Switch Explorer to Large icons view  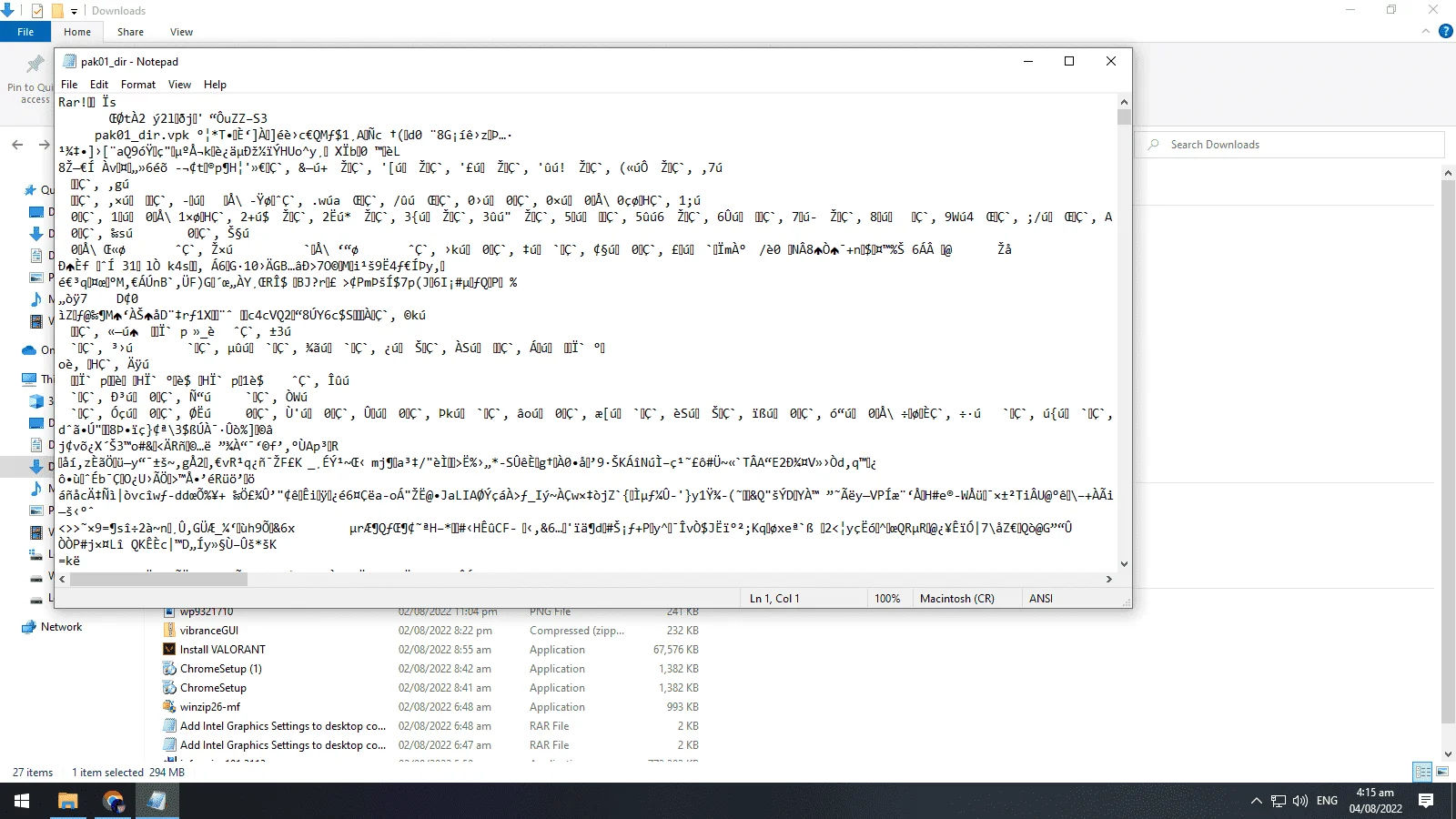click(1442, 772)
